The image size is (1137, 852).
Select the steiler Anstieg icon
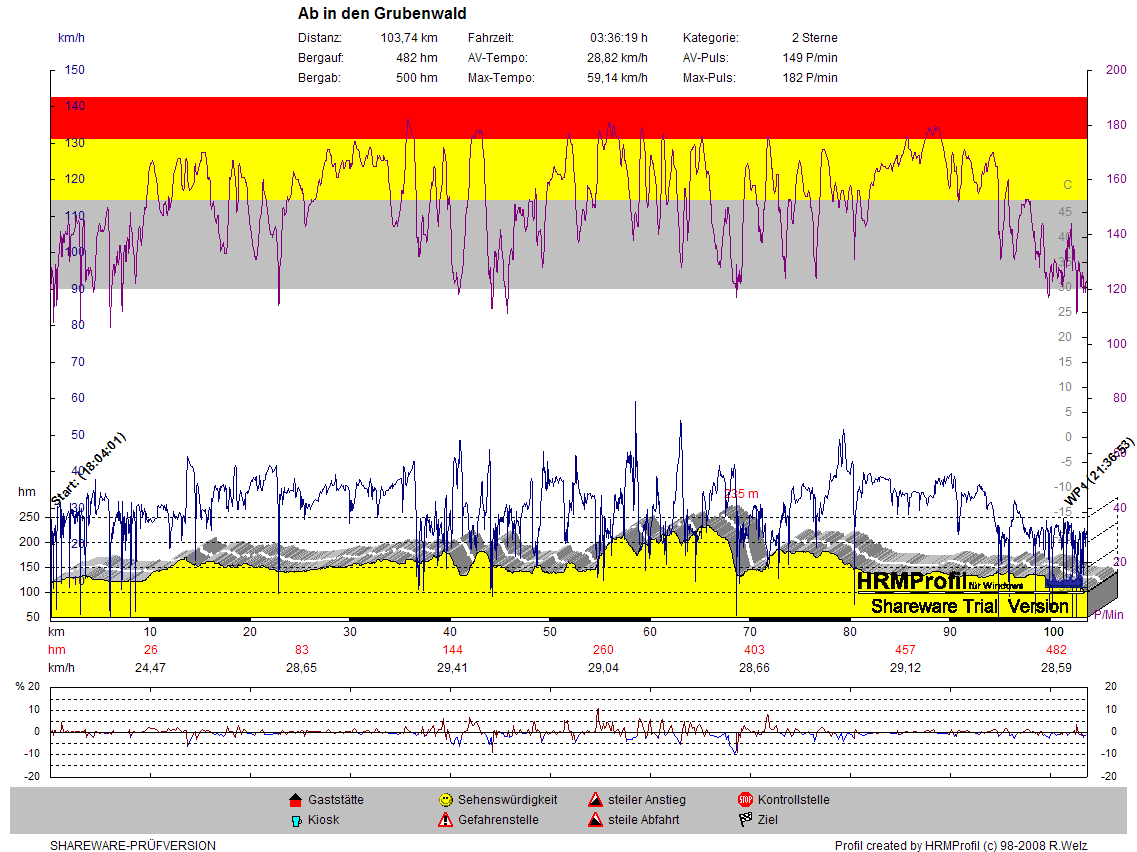595,800
